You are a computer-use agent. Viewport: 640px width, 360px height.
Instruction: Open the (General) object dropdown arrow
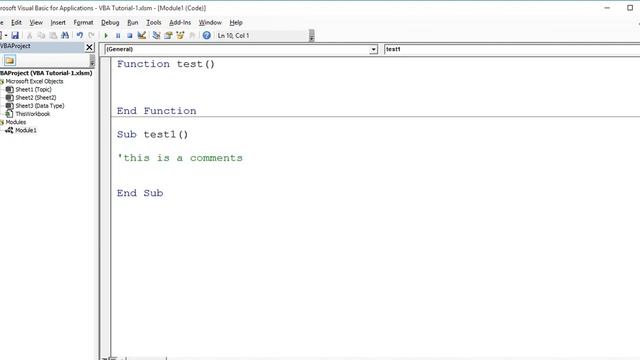click(x=373, y=49)
